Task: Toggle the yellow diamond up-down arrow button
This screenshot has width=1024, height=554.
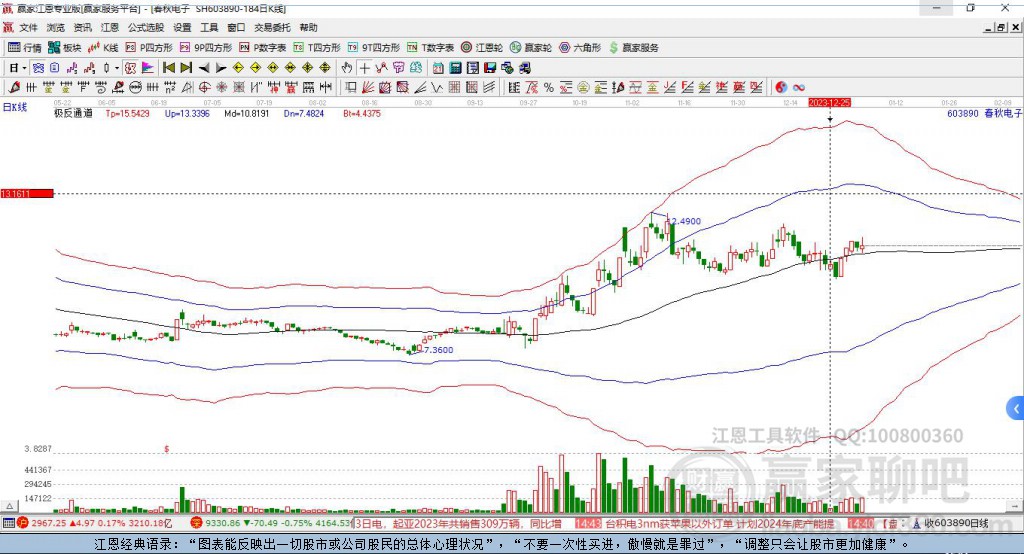Action: click(325, 68)
